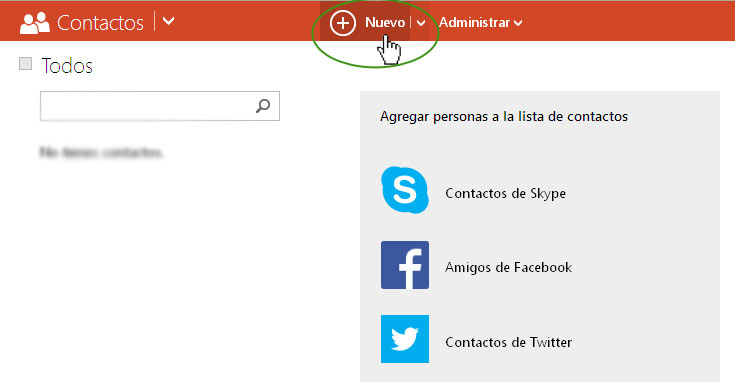Click the Twitter bird icon

405,339
